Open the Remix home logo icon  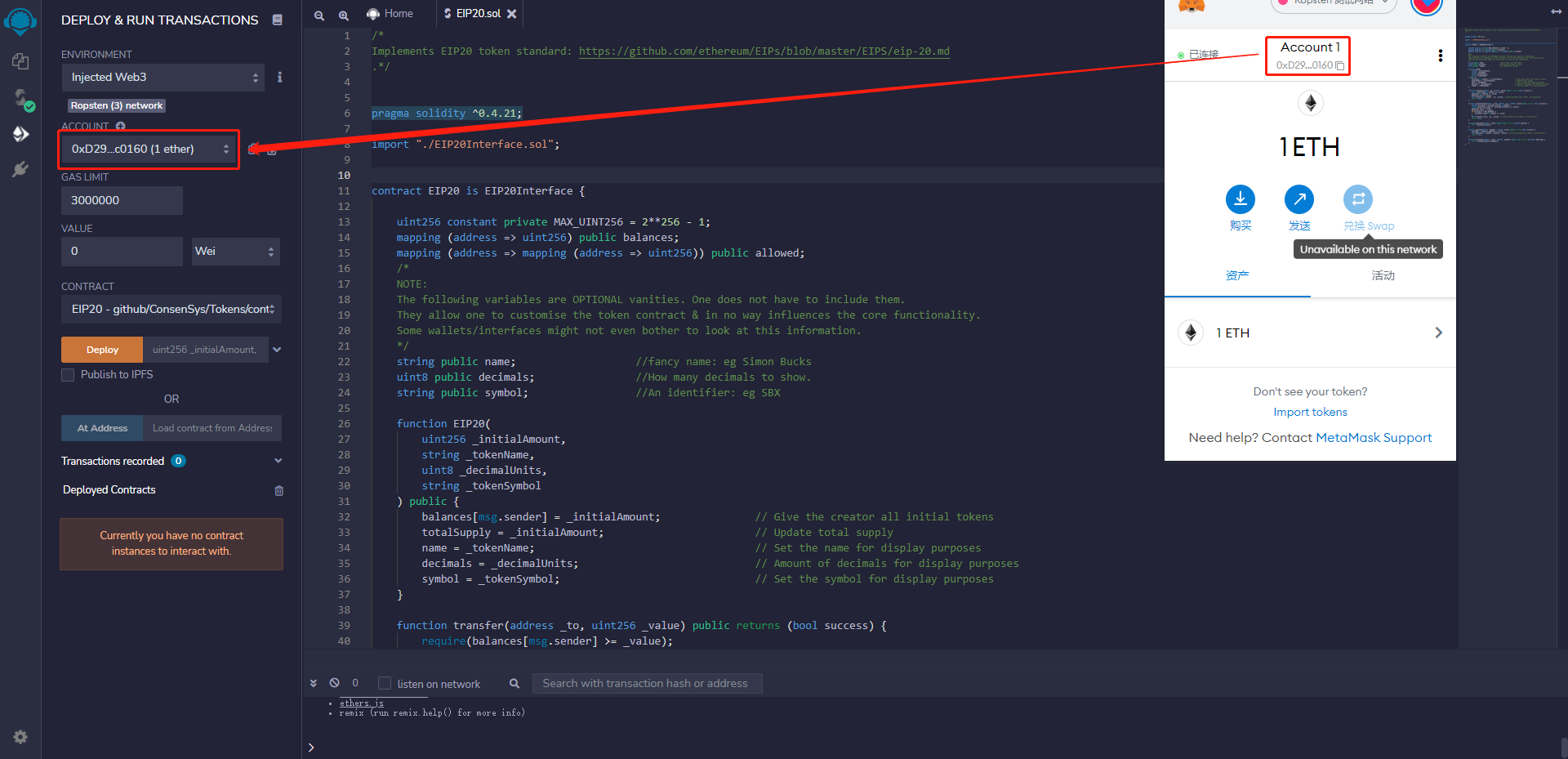point(20,21)
